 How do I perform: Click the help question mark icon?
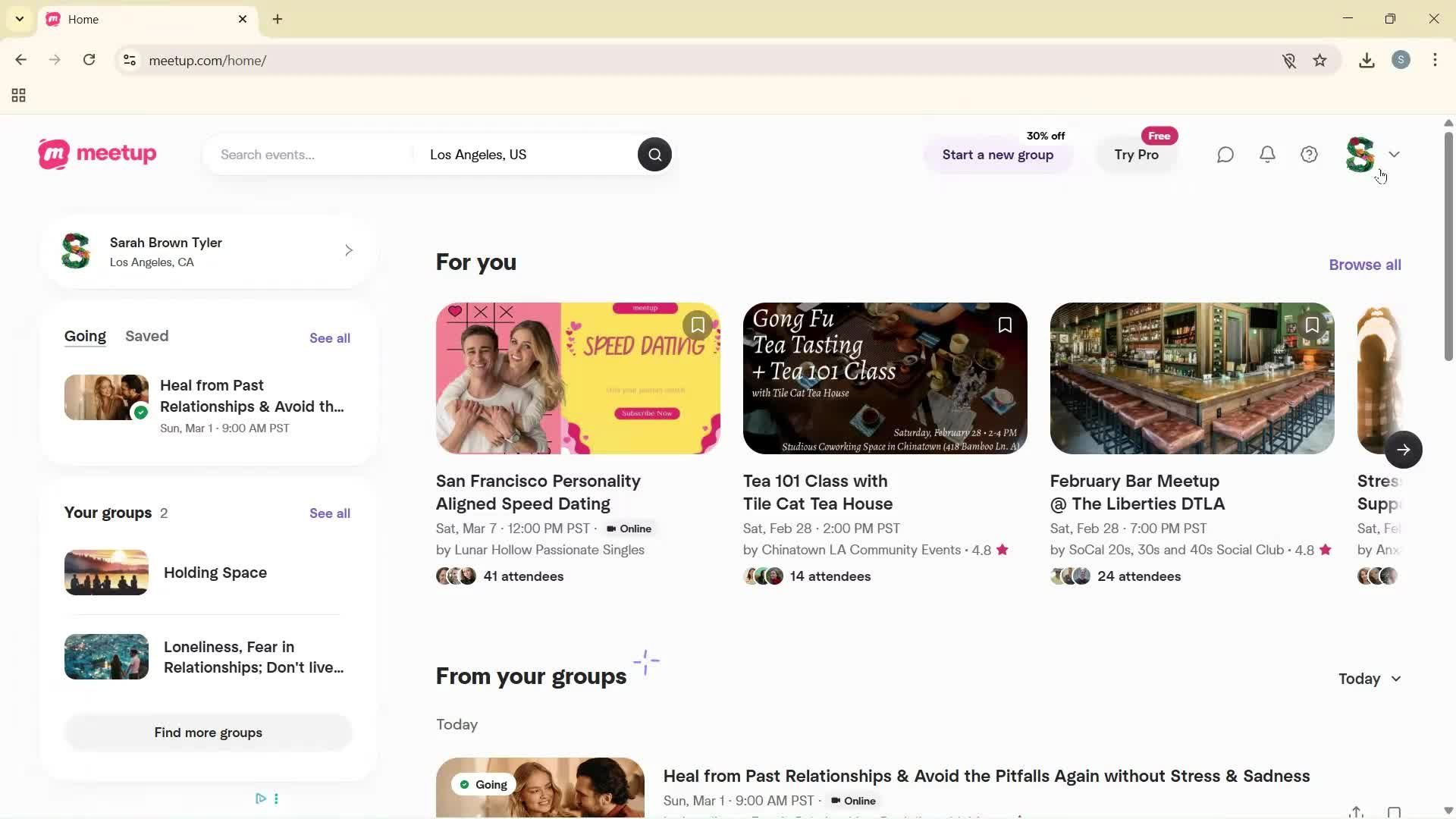click(1308, 154)
